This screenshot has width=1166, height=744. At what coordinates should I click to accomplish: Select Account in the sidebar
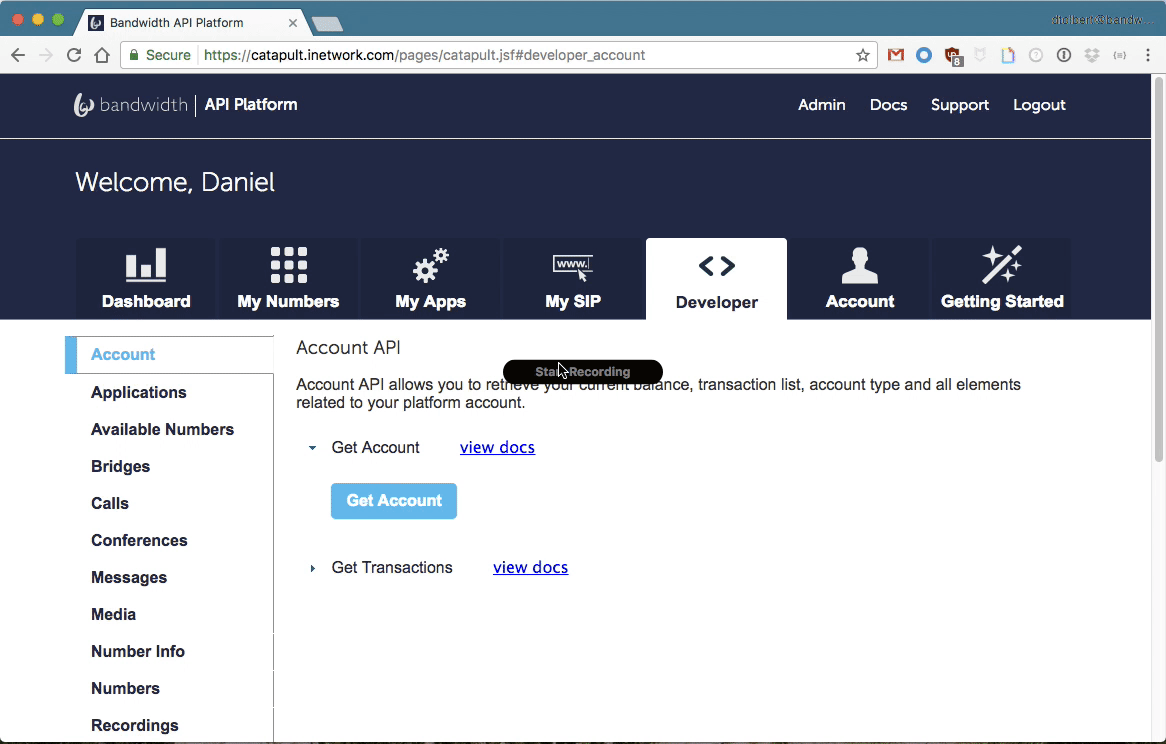tap(170, 355)
